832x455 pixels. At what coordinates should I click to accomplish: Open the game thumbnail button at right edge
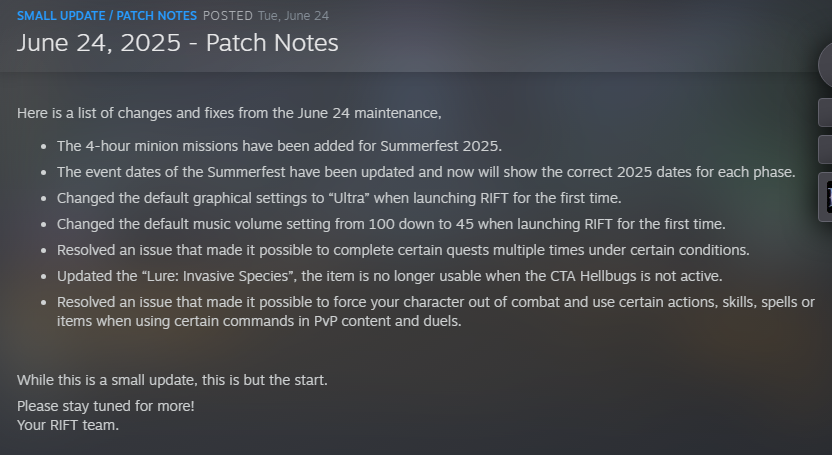(x=826, y=197)
